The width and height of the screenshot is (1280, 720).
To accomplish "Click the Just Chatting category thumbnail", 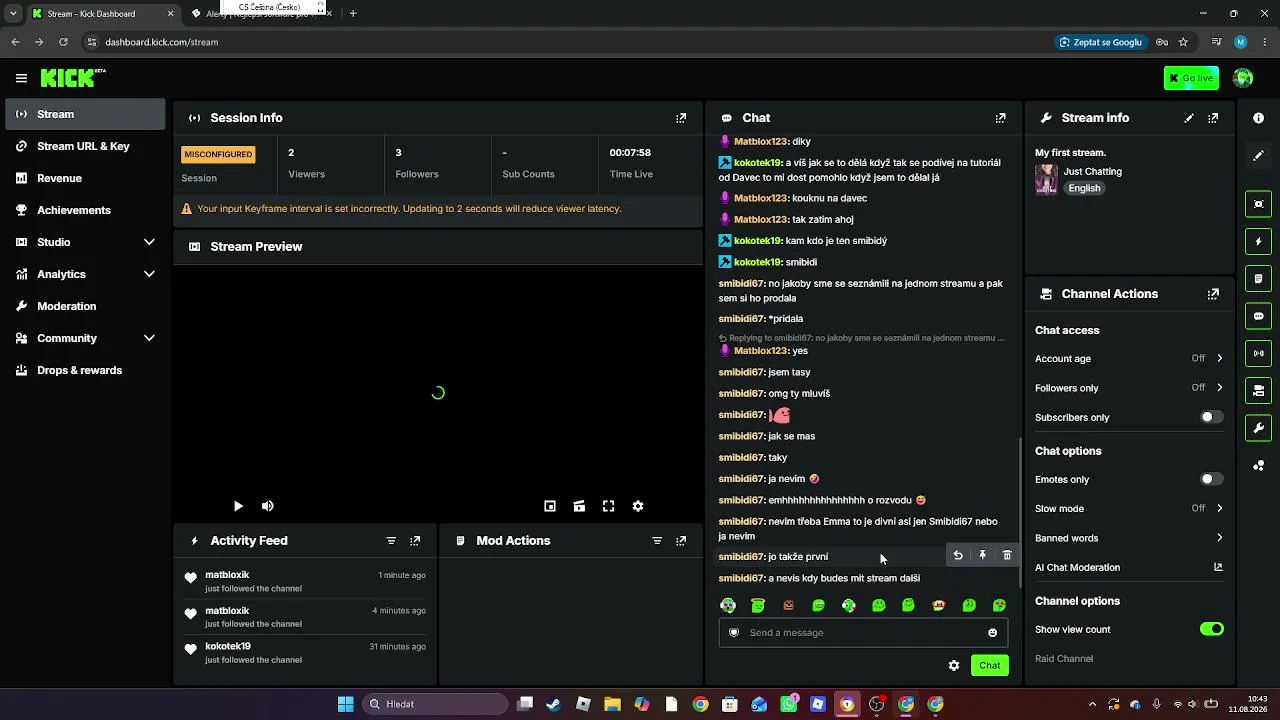I will (x=1046, y=180).
